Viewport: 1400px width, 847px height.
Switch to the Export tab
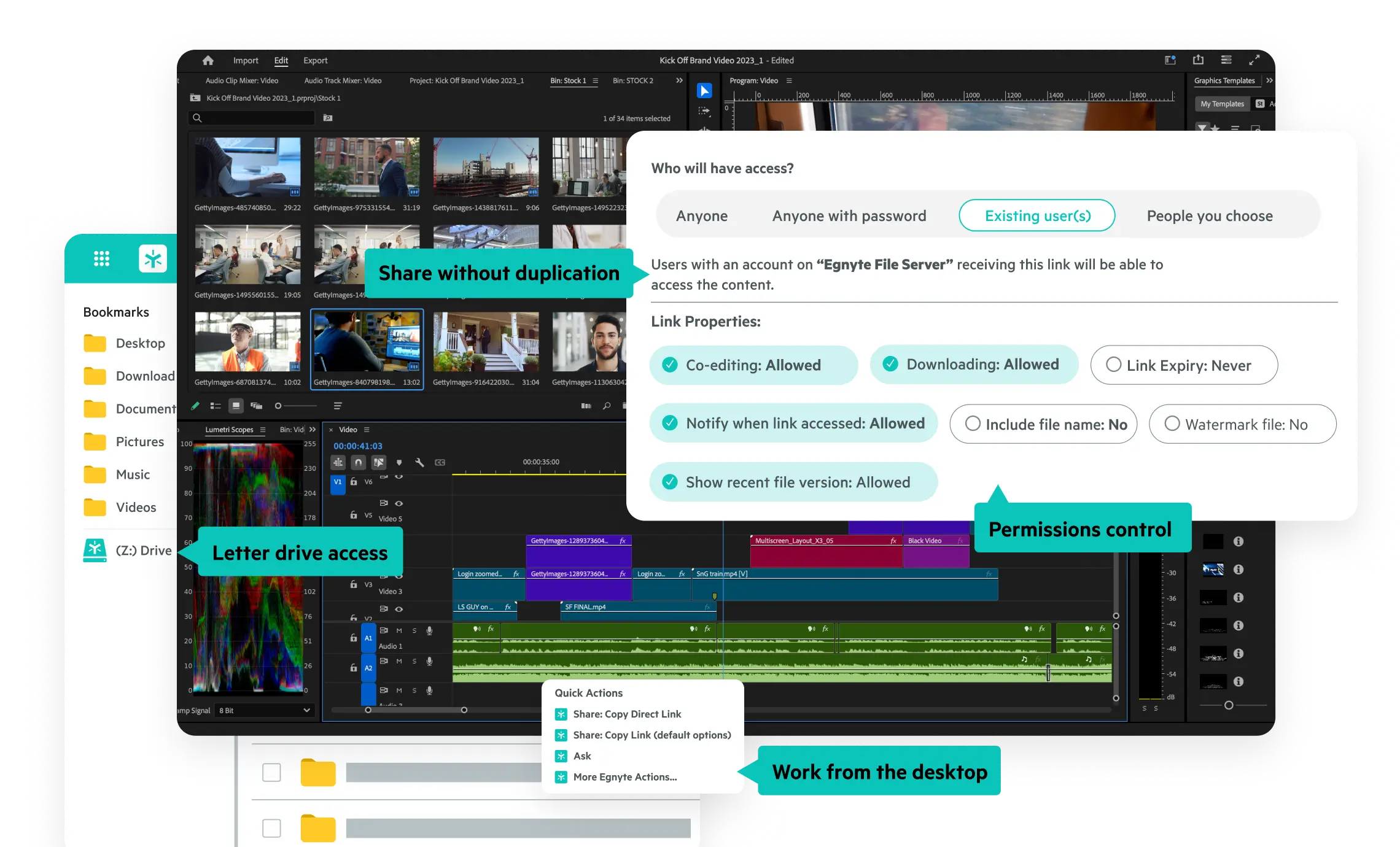click(315, 61)
